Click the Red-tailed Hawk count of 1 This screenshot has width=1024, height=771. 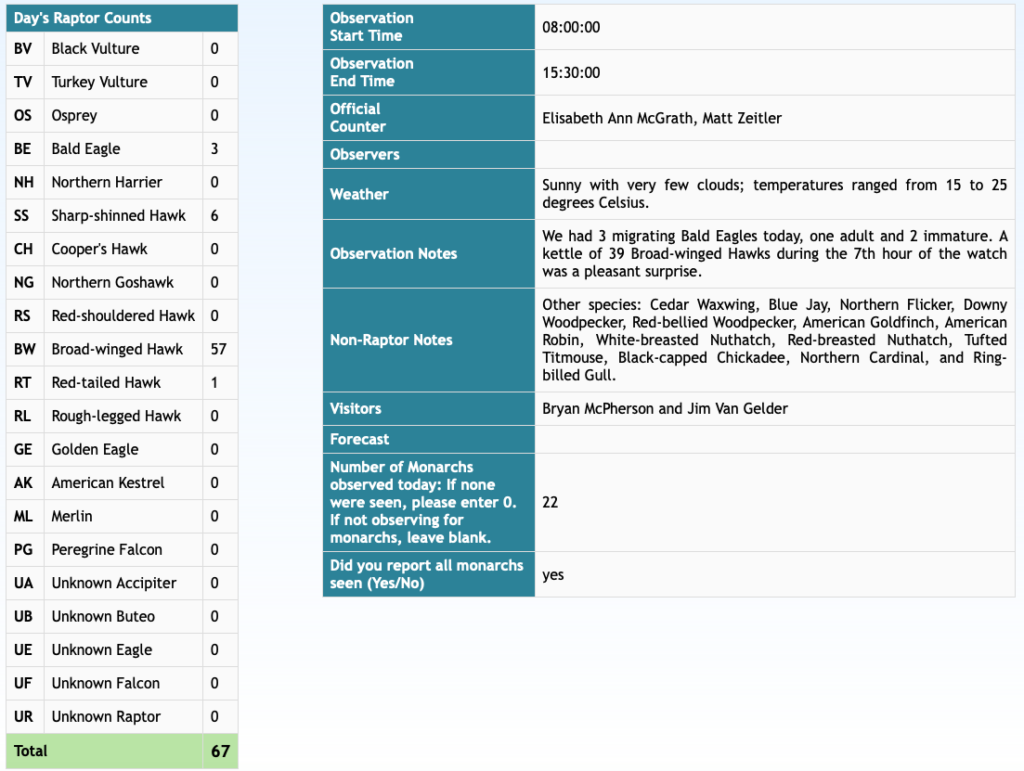click(214, 383)
